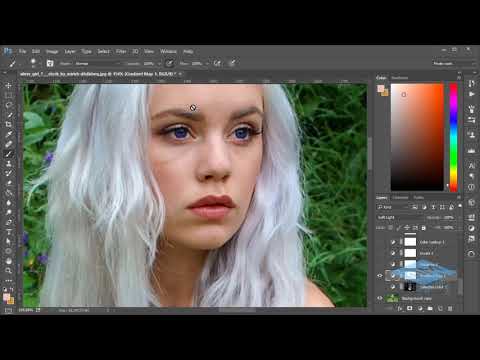The height and width of the screenshot is (360, 480).
Task: Open the Filter menu
Action: (x=121, y=51)
